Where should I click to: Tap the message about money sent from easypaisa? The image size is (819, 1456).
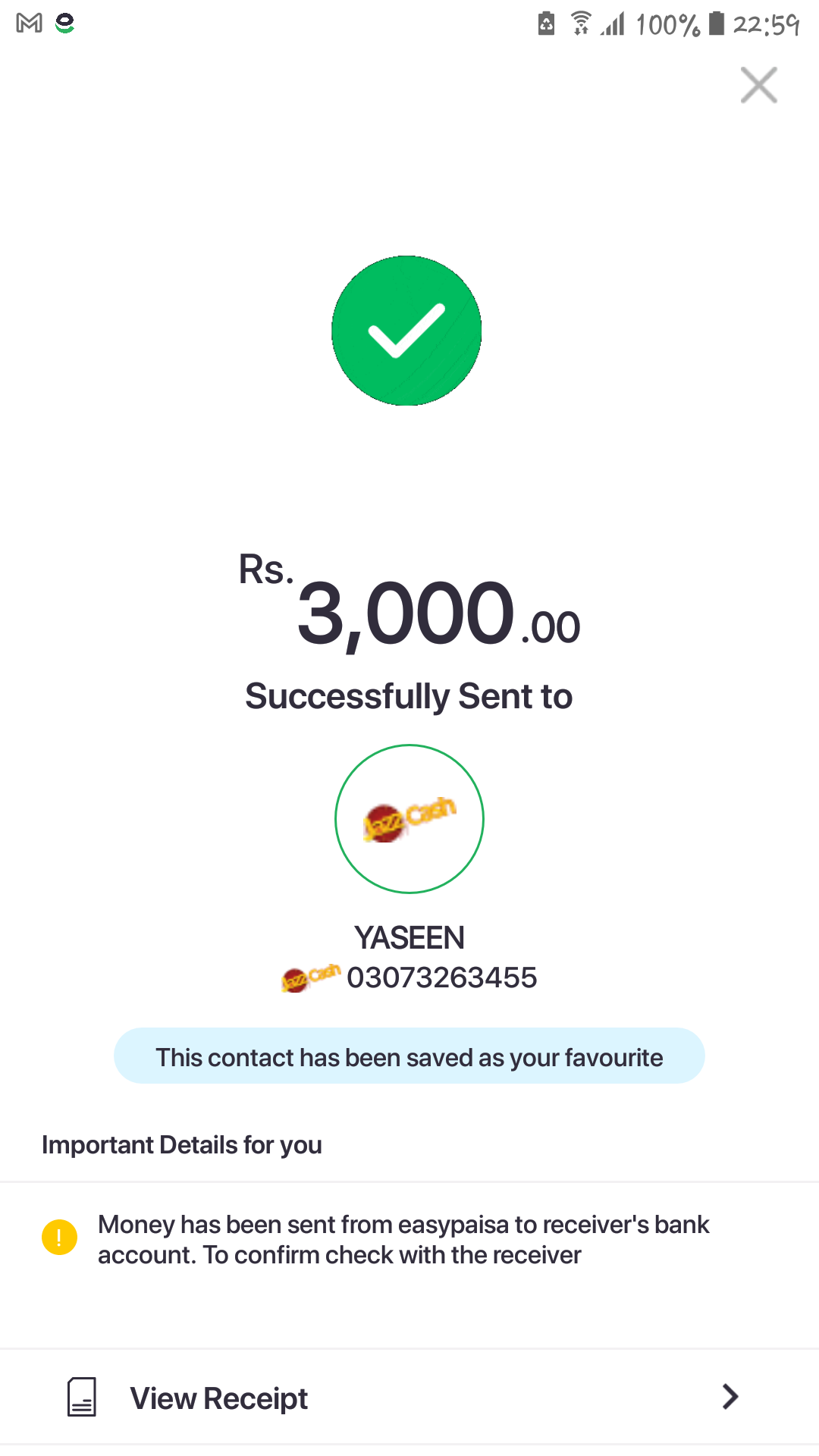(403, 1240)
